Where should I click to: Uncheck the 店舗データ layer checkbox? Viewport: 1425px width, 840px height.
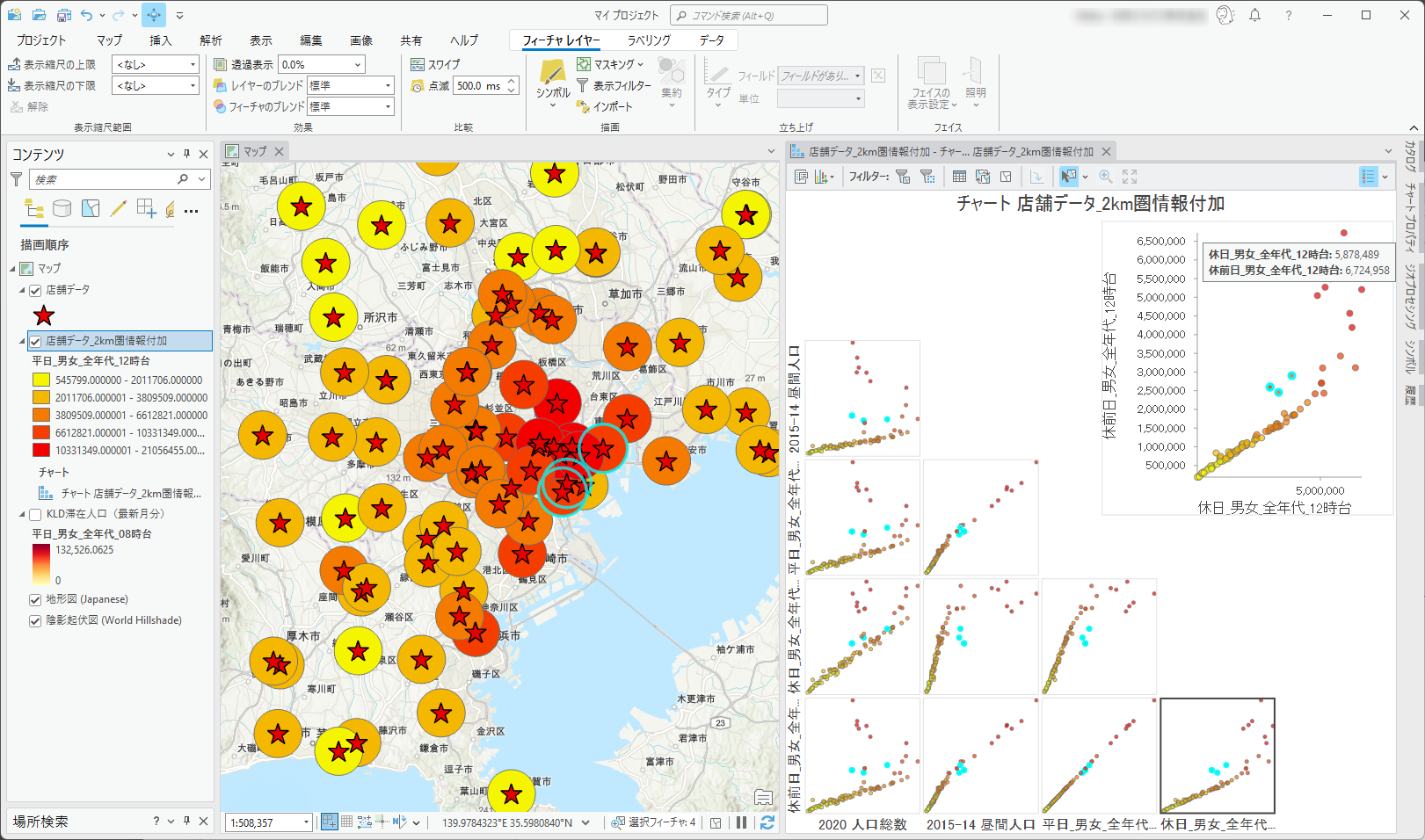point(35,290)
